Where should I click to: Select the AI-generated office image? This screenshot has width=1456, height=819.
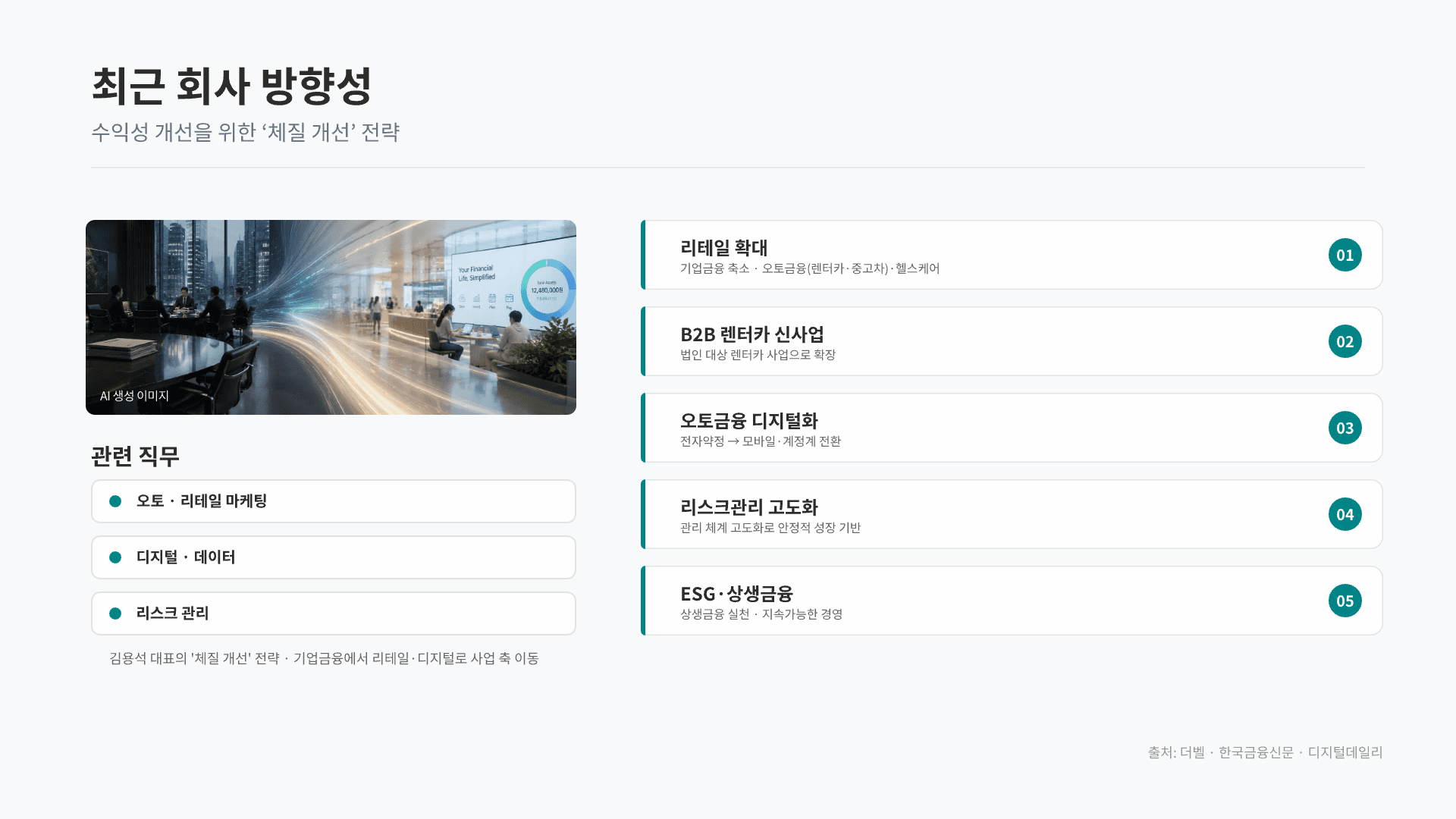tap(331, 317)
